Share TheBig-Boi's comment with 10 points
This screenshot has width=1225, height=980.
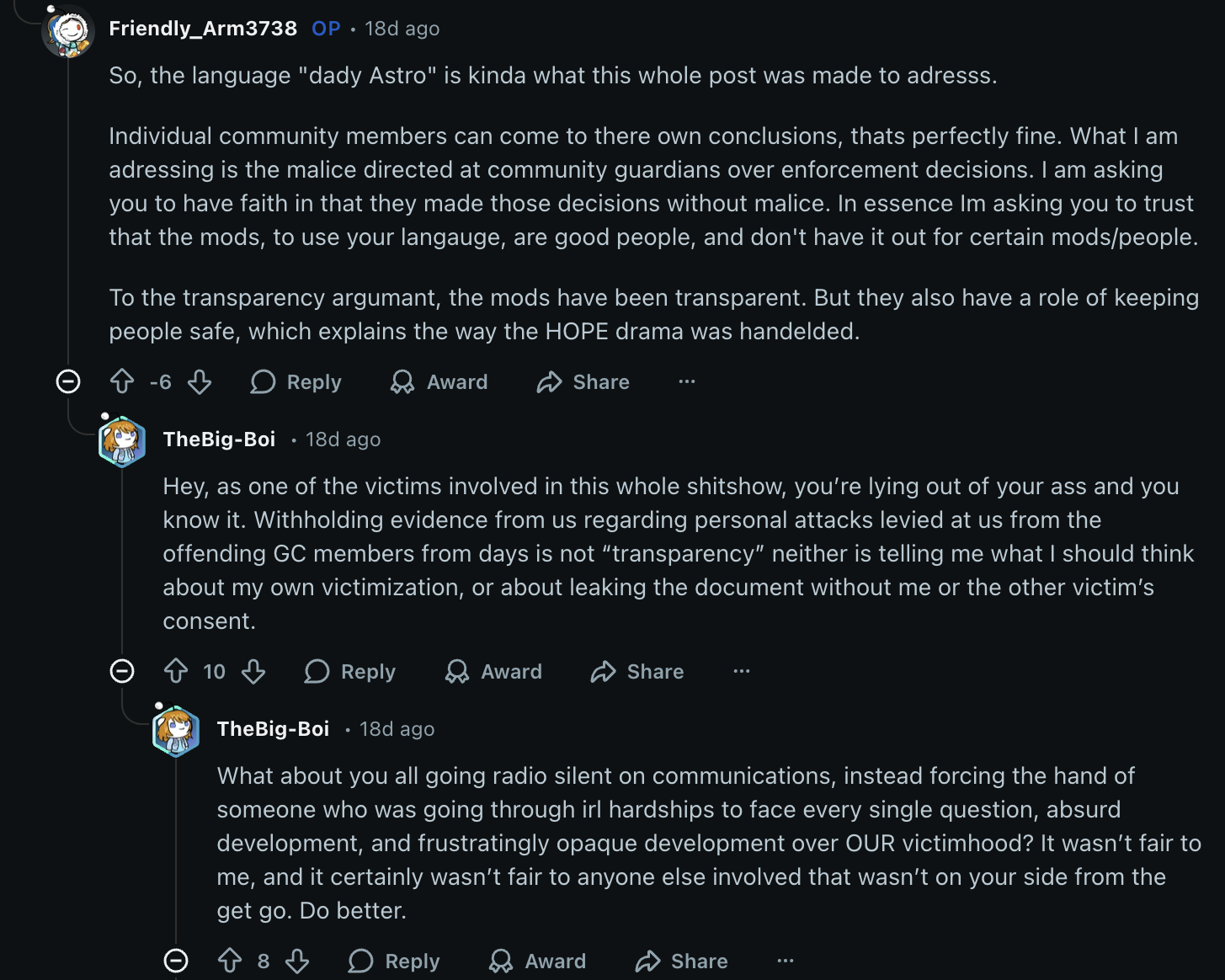(x=637, y=672)
